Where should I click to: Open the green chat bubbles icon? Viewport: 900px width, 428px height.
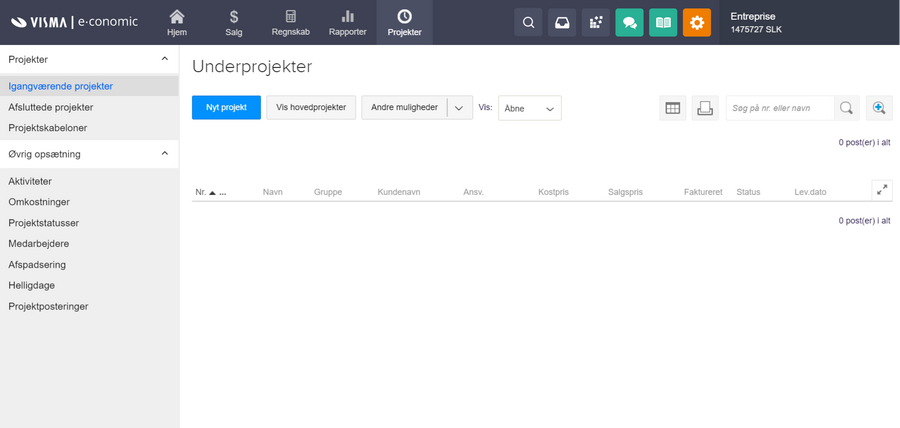(x=629, y=22)
